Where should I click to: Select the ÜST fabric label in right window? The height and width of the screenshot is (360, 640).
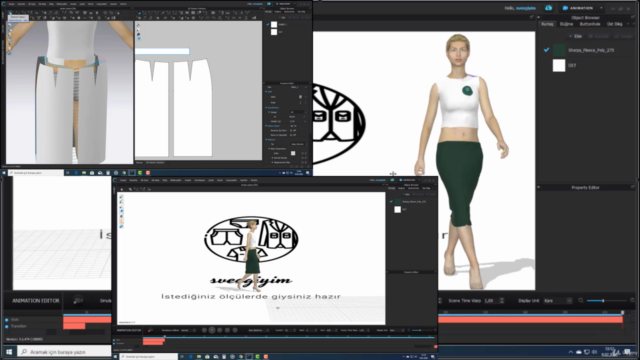pos(572,65)
